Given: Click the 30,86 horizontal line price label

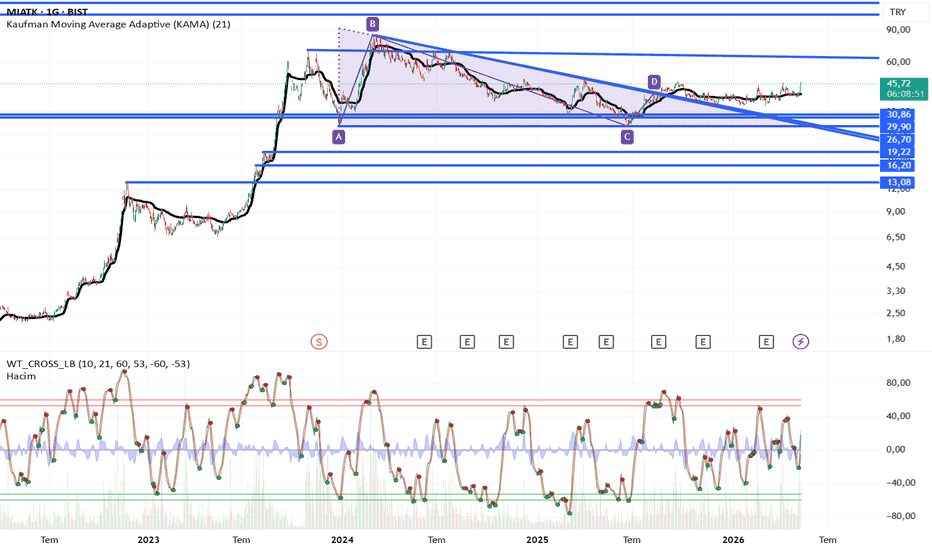Looking at the screenshot, I should [898, 114].
